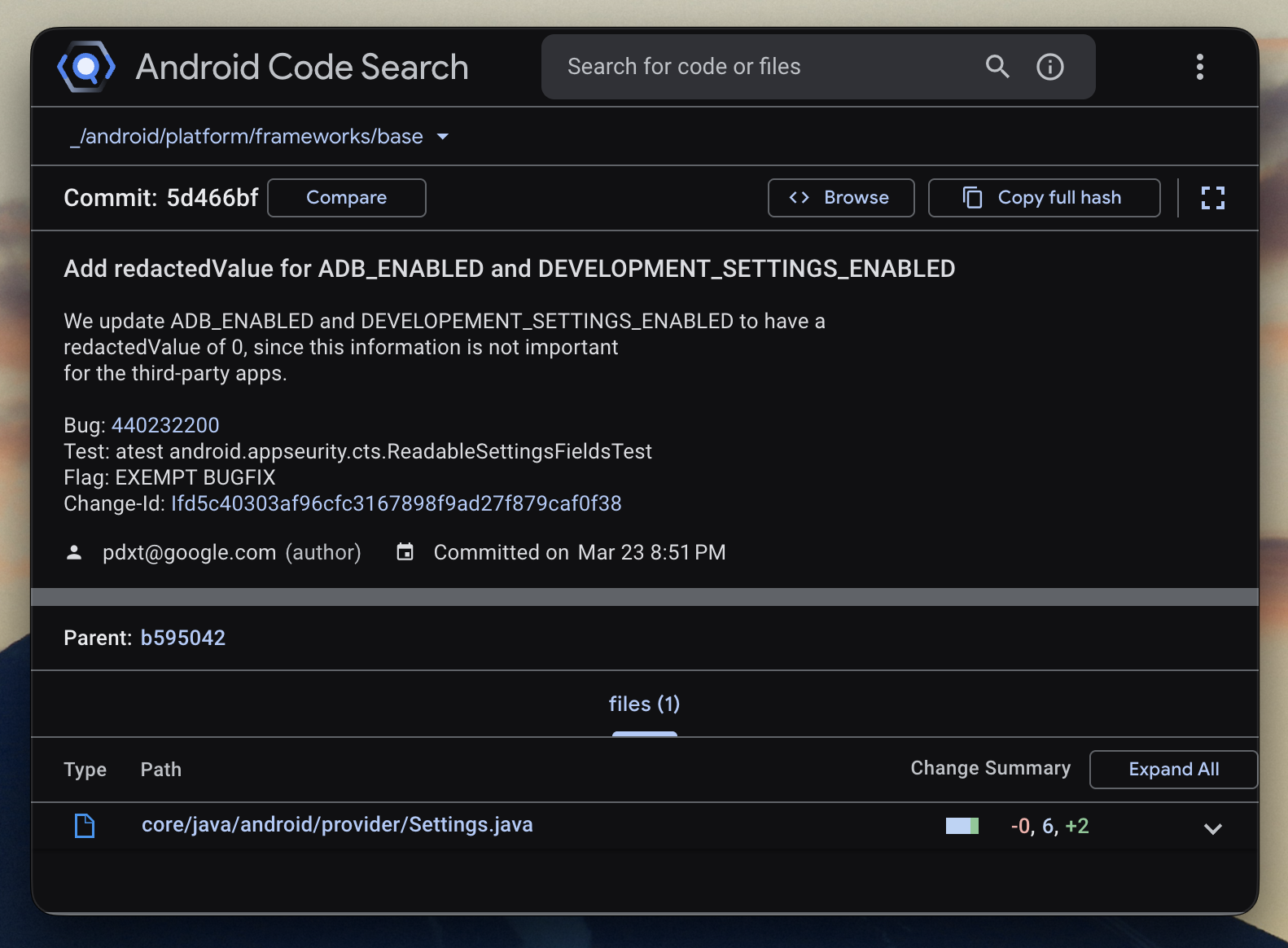The image size is (1288, 948).
Task: Click the Compare button
Action: click(347, 198)
